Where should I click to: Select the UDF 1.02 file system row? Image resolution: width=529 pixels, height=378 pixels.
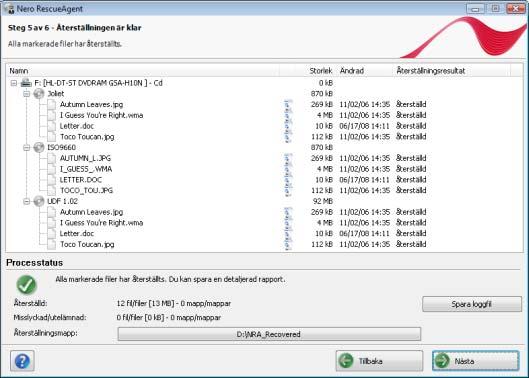pyautogui.click(x=62, y=201)
